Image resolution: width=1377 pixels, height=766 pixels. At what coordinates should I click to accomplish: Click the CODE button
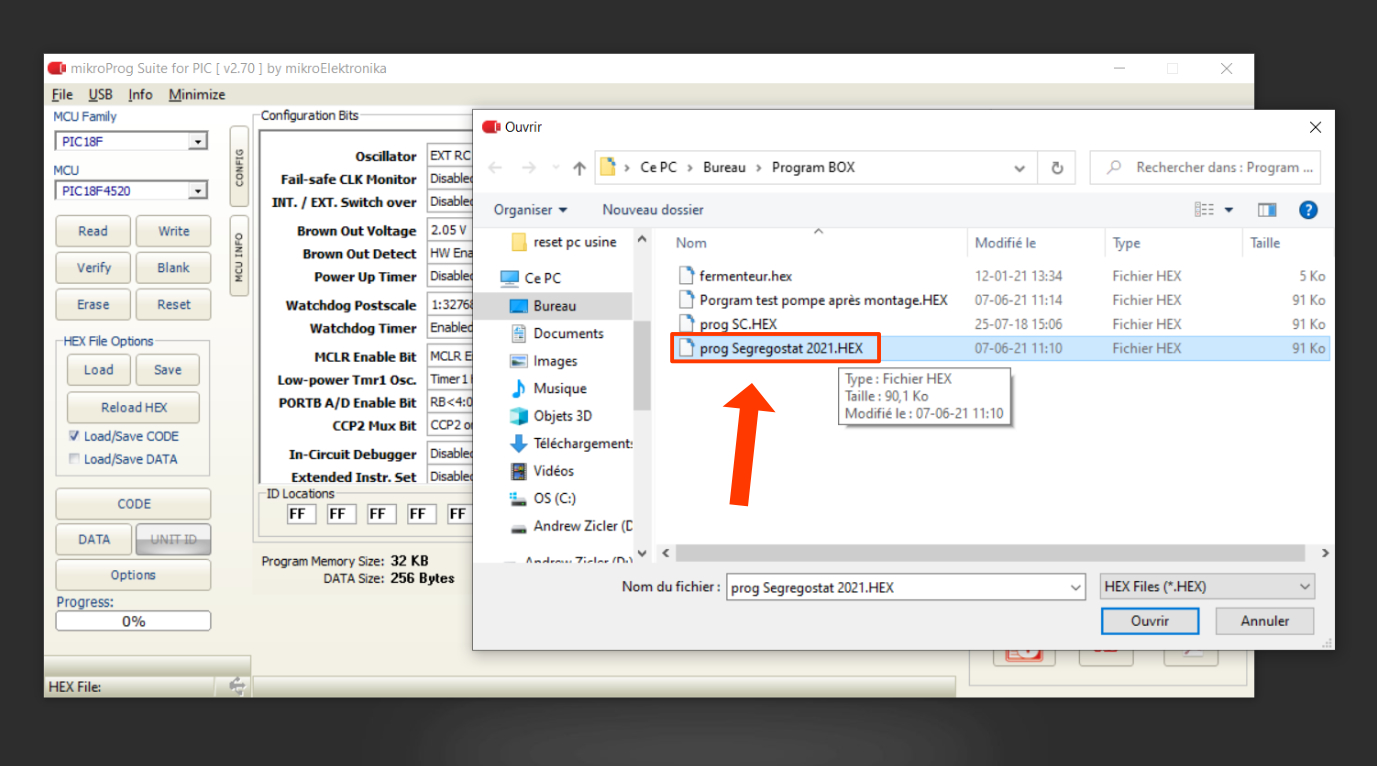[x=134, y=504]
